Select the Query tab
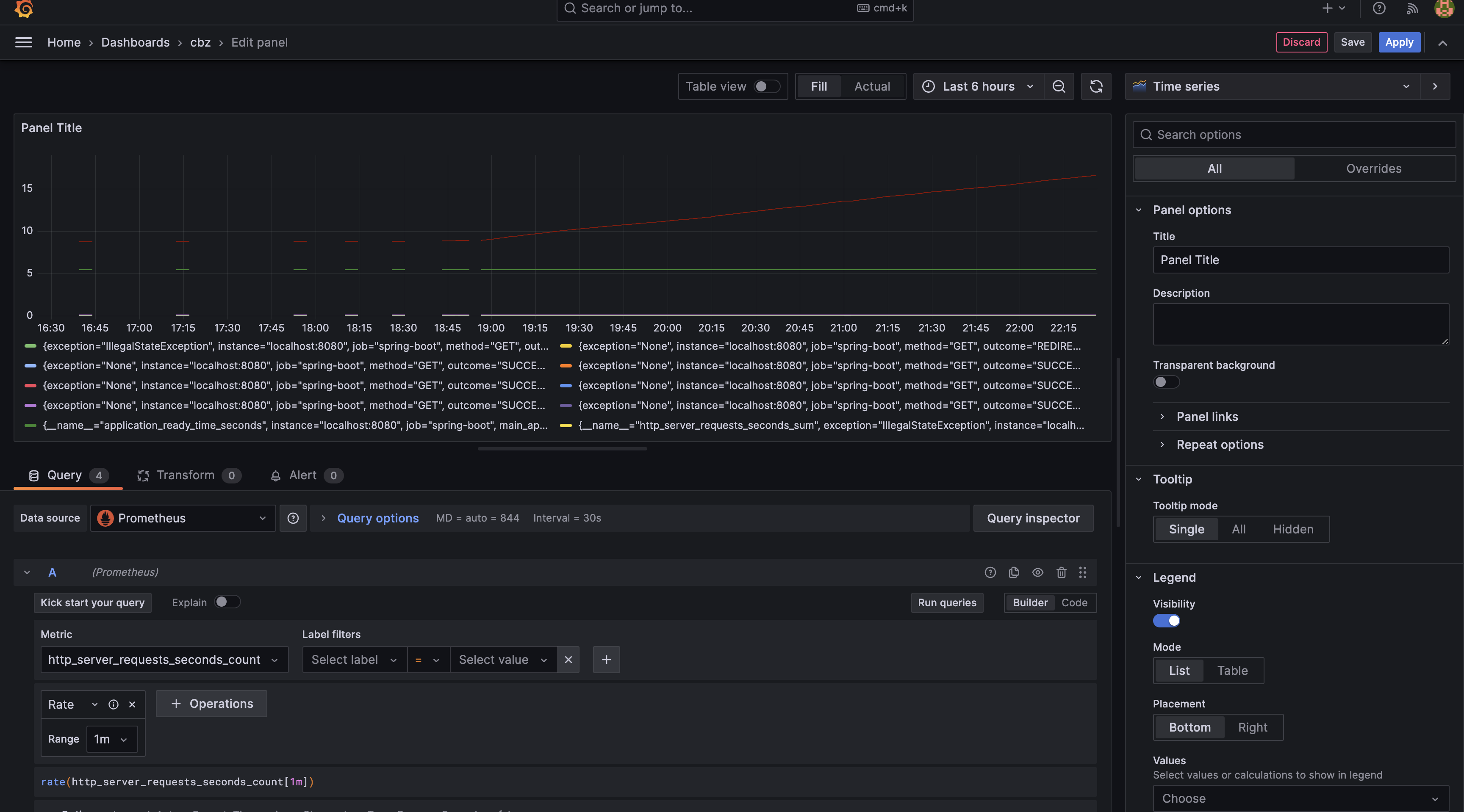The image size is (1464, 812). (68, 475)
